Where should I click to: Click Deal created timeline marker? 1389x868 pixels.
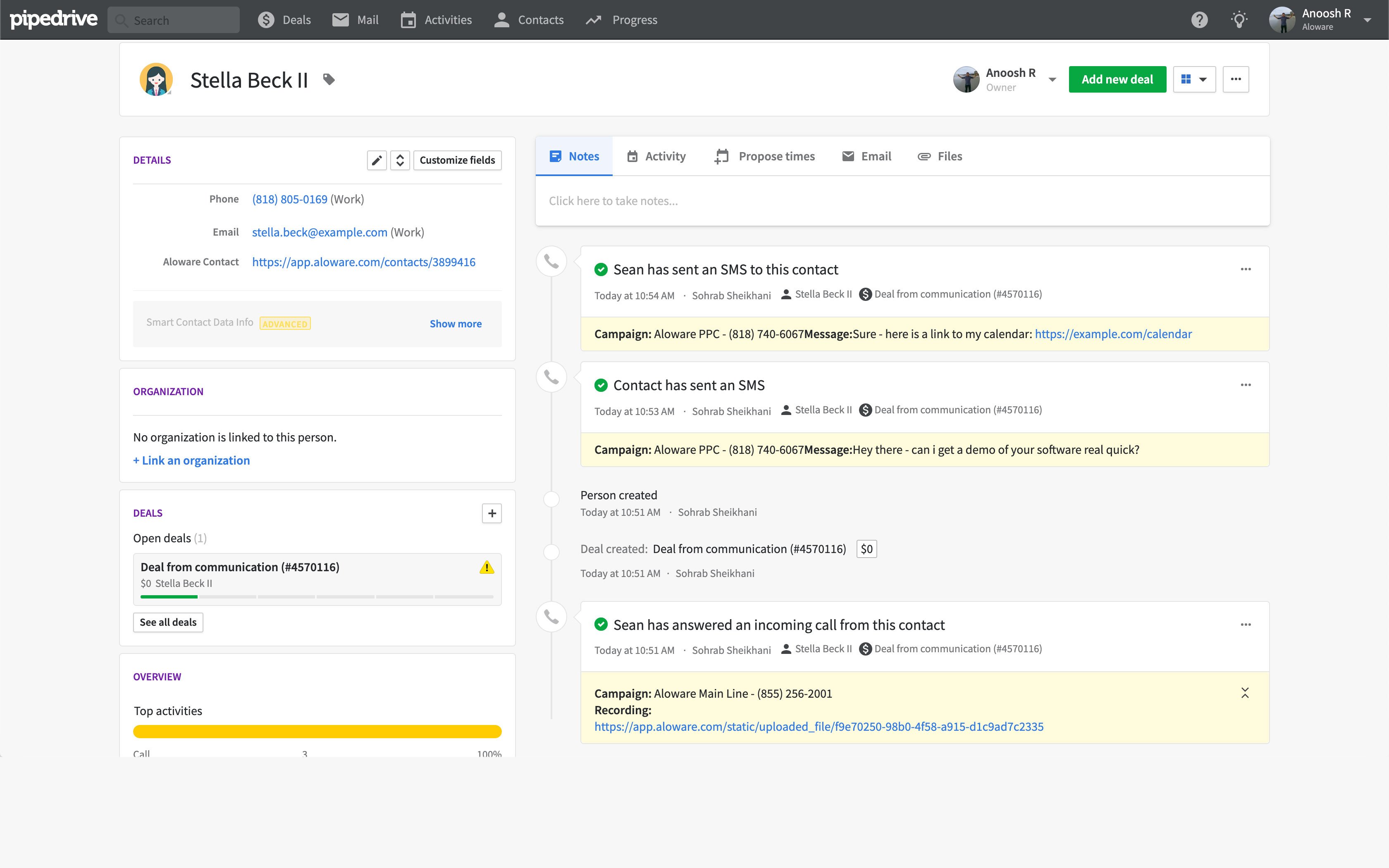[x=551, y=552]
